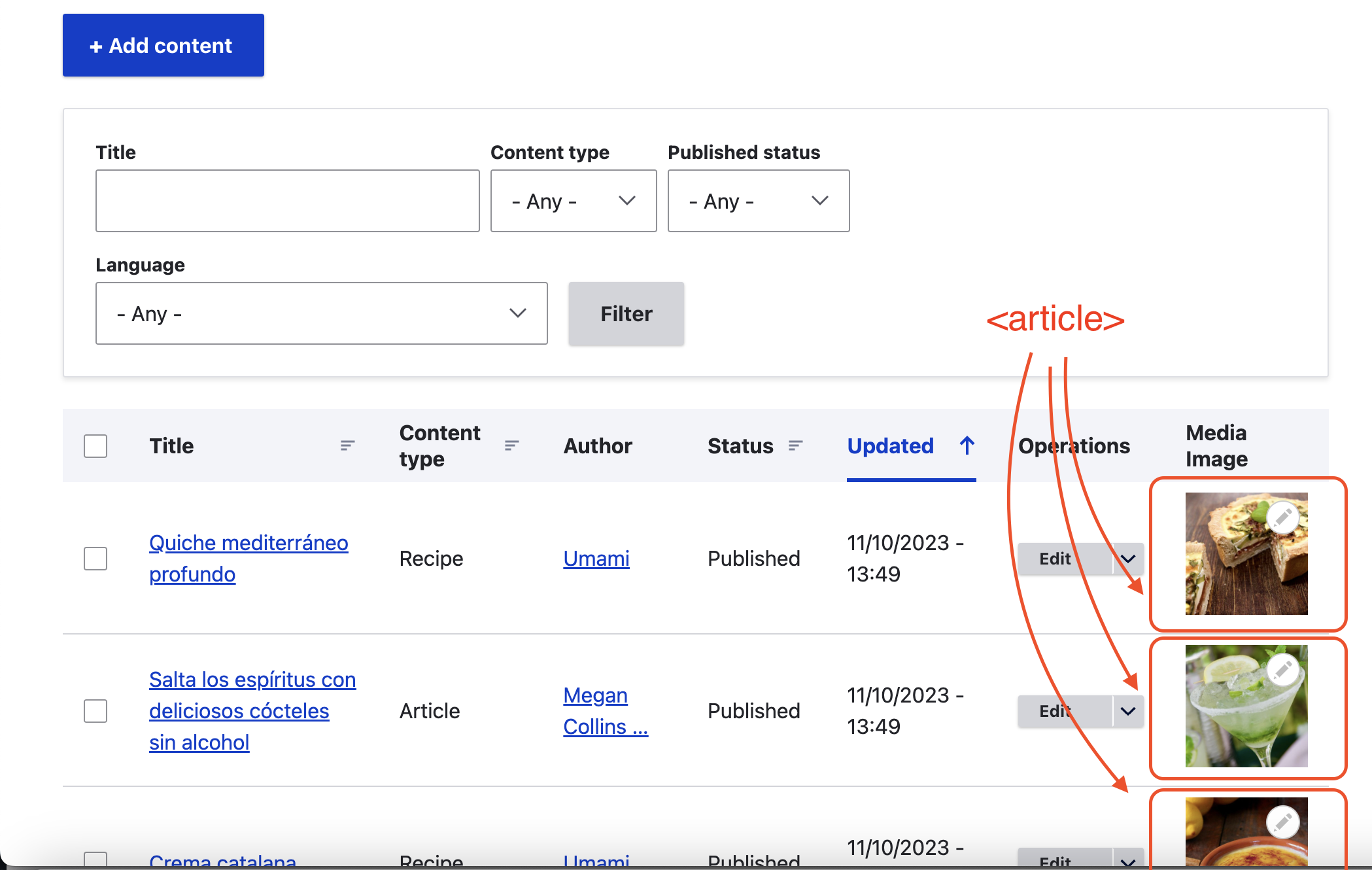Open the Published status filter dropdown
The height and width of the screenshot is (870, 1372).
coord(758,201)
